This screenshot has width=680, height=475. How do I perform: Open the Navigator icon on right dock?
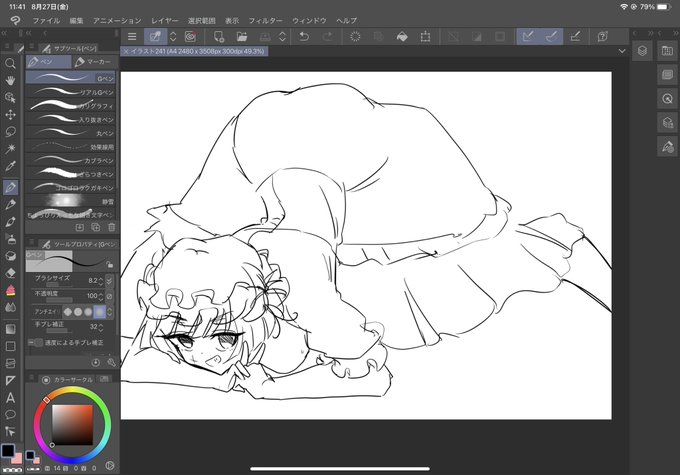[667, 99]
